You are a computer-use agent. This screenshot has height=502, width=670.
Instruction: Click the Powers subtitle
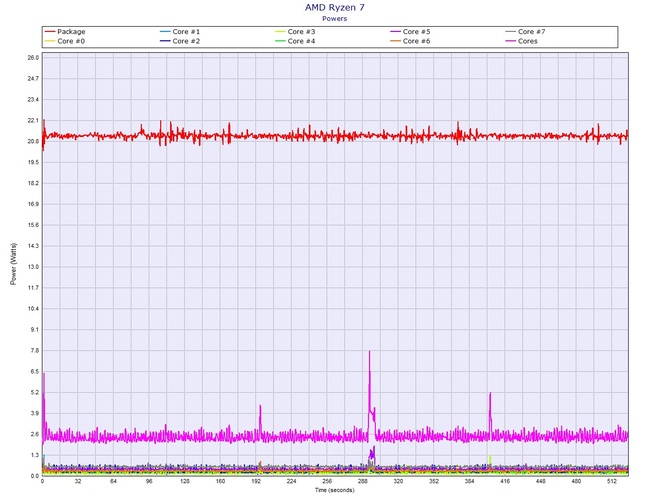tap(335, 18)
